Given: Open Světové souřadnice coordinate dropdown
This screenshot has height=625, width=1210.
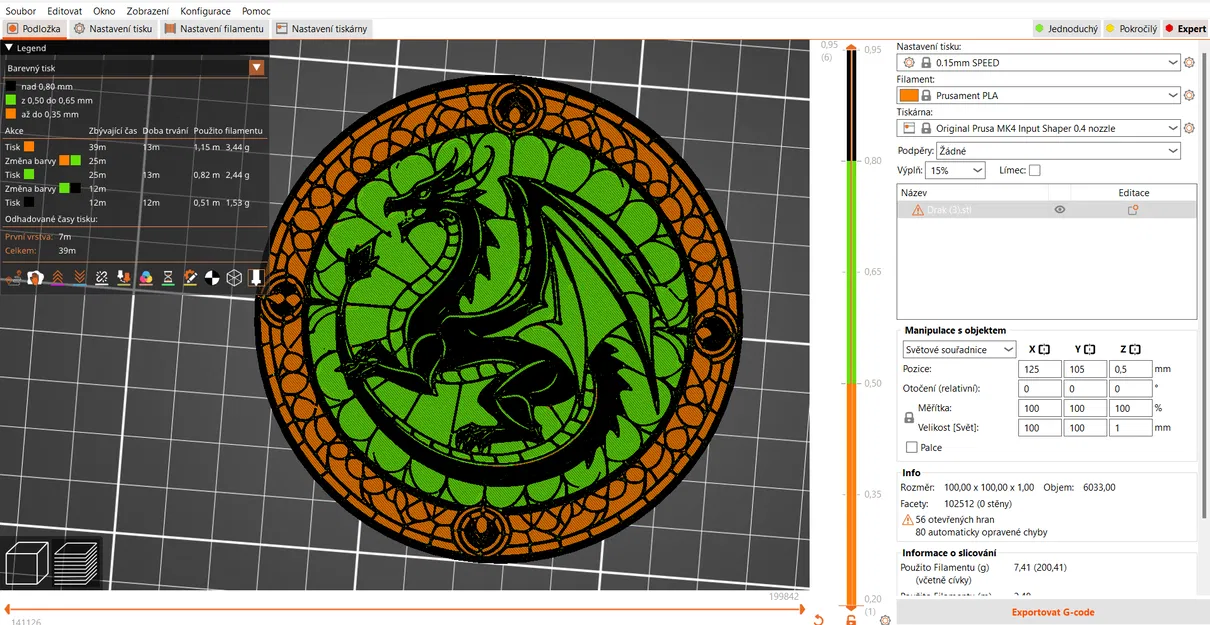Looking at the screenshot, I should 959,350.
